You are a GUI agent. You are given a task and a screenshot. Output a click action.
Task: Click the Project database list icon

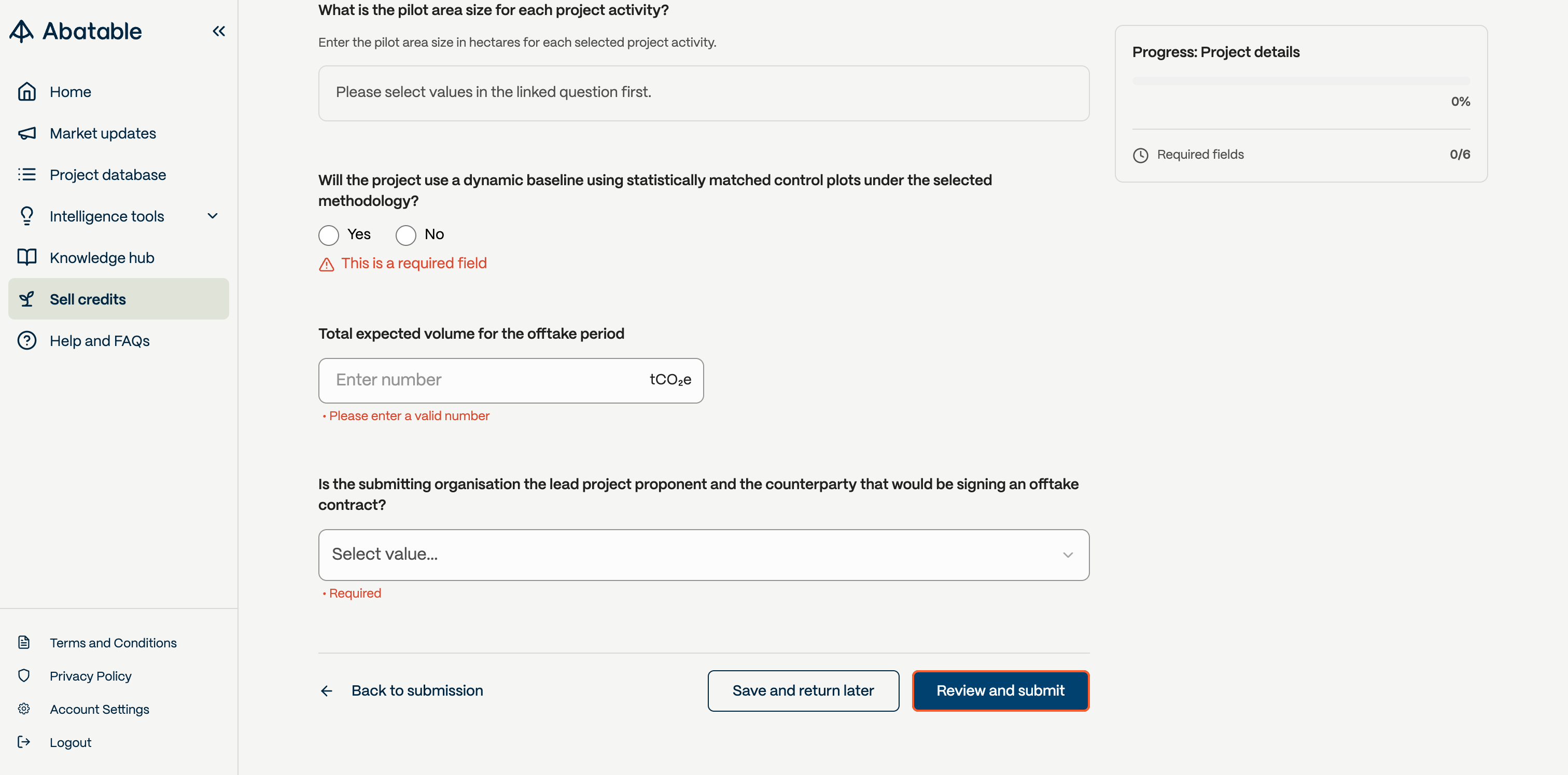click(27, 175)
